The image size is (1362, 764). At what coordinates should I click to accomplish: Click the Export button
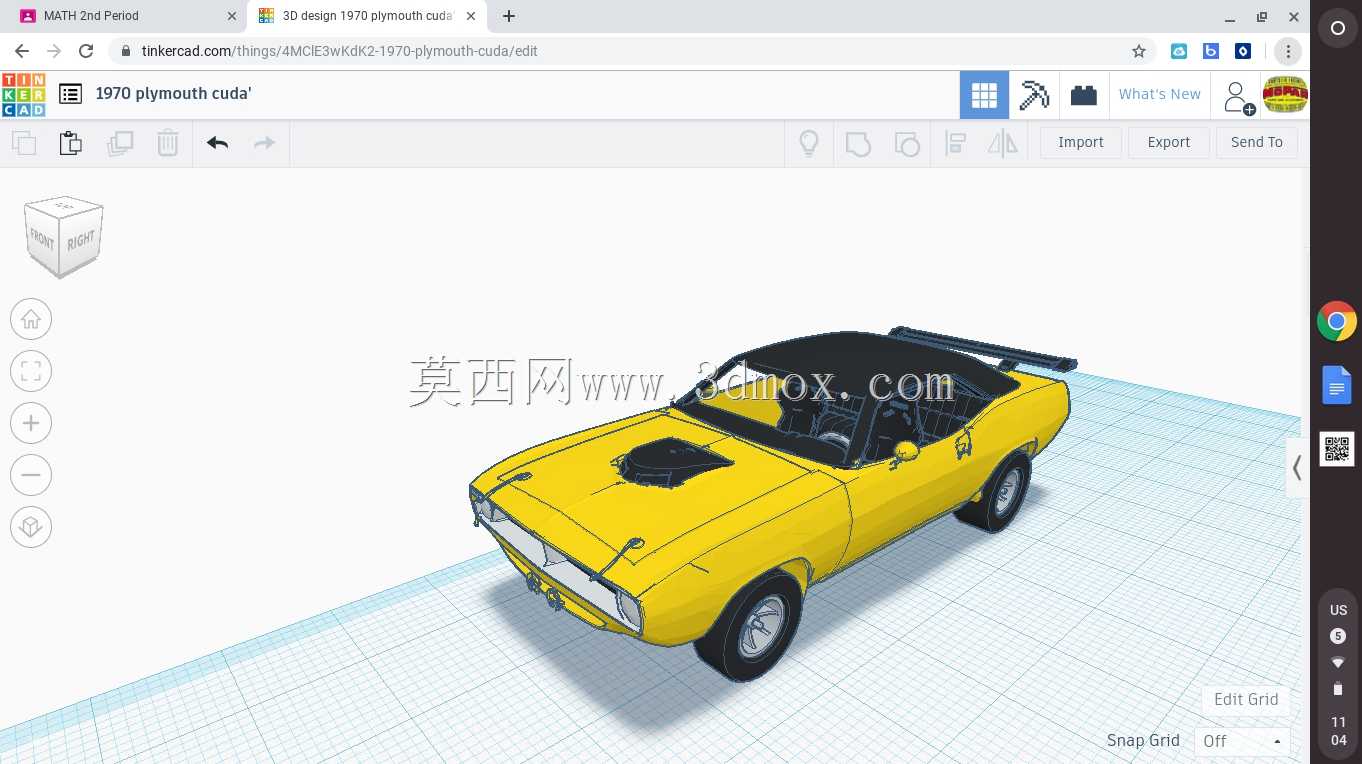[x=1169, y=142]
